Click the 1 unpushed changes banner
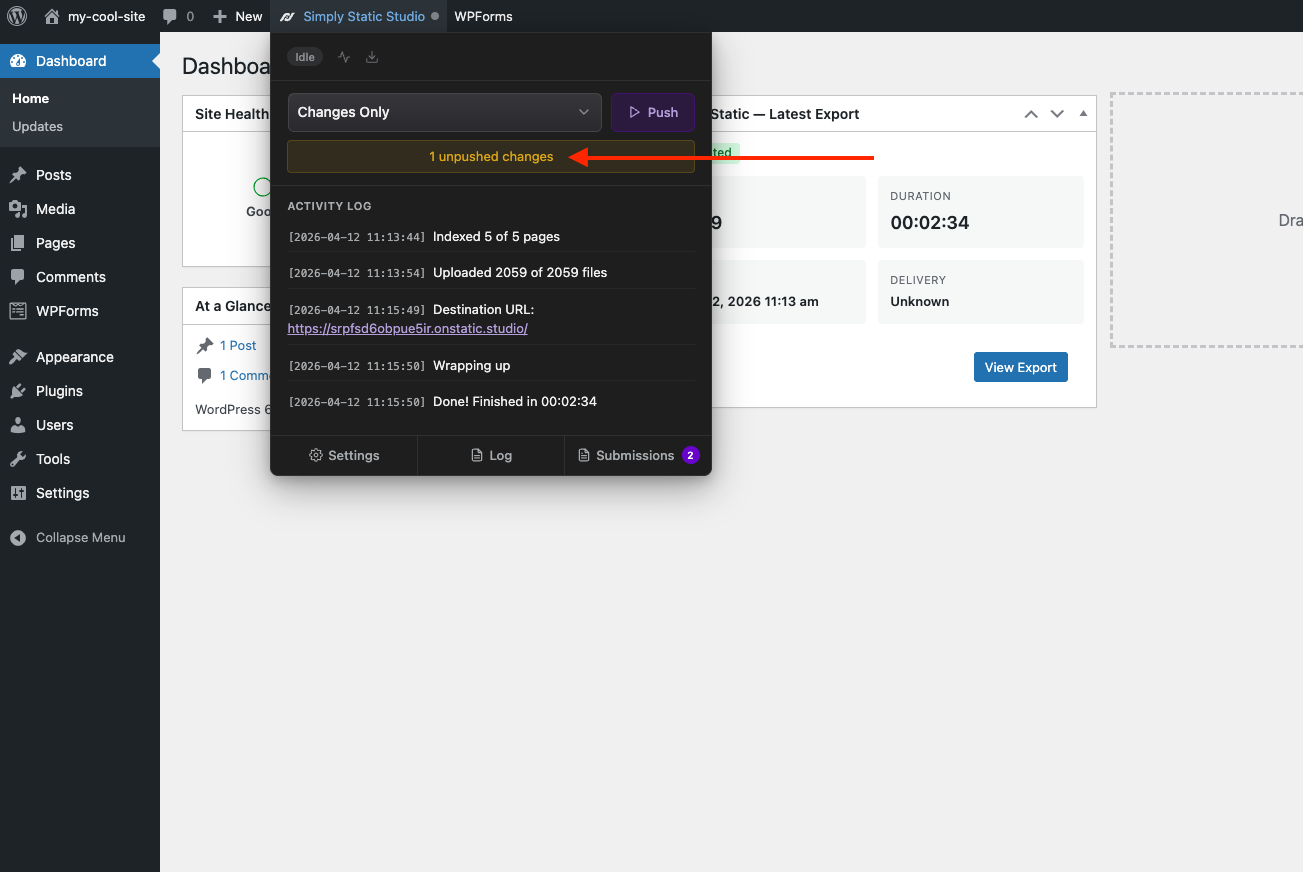1303x872 pixels. point(491,156)
